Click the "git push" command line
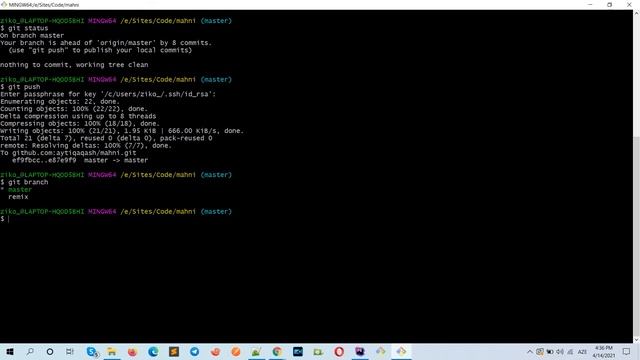This screenshot has height=360, width=640. pyautogui.click(x=20, y=87)
